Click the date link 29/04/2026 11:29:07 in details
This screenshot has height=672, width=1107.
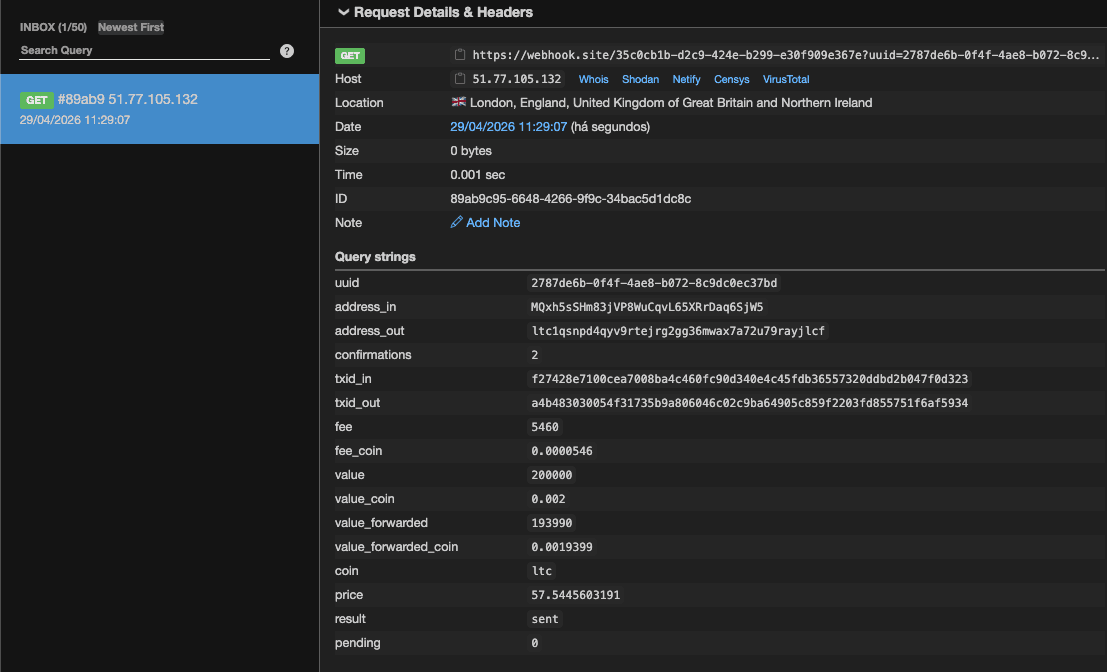(508, 126)
